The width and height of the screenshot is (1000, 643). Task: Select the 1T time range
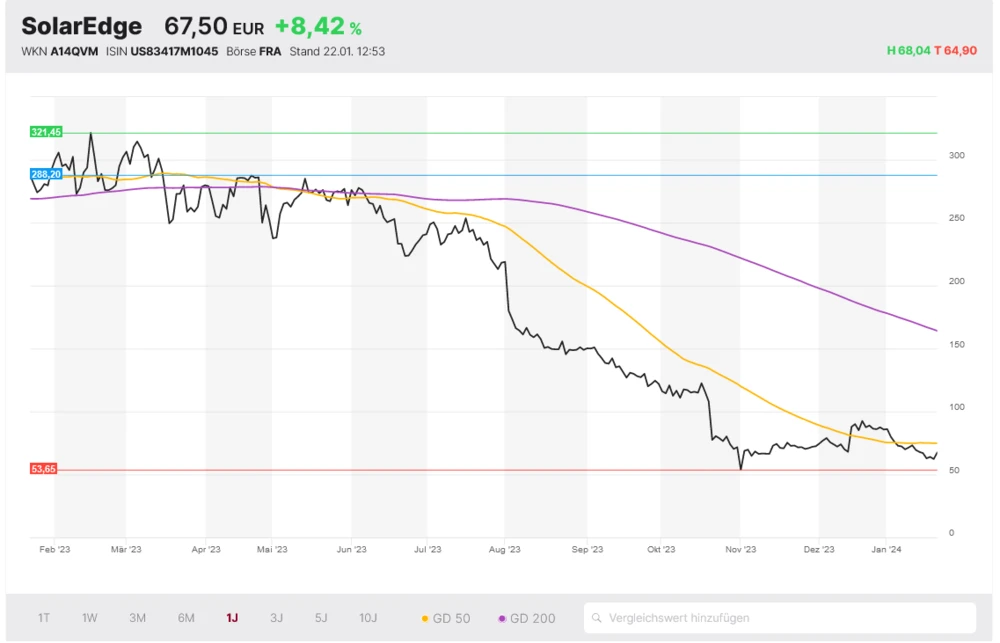pos(44,618)
